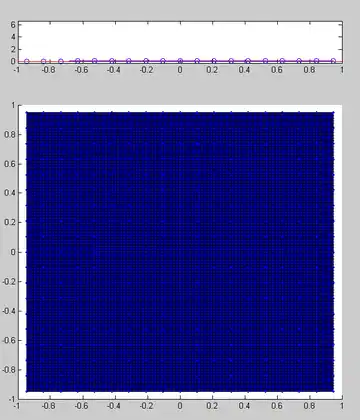The width and height of the screenshot is (360, 420).
Task: Click y-axis label "2" of the line plot
Action: 13,49
